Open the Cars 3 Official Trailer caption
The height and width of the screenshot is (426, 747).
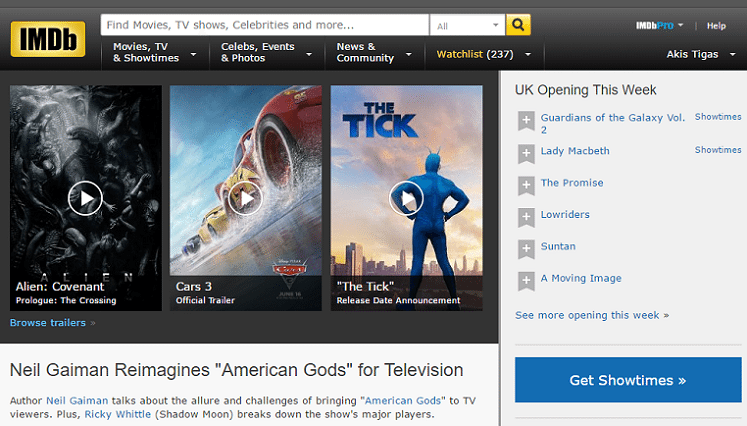pyautogui.click(x=205, y=293)
